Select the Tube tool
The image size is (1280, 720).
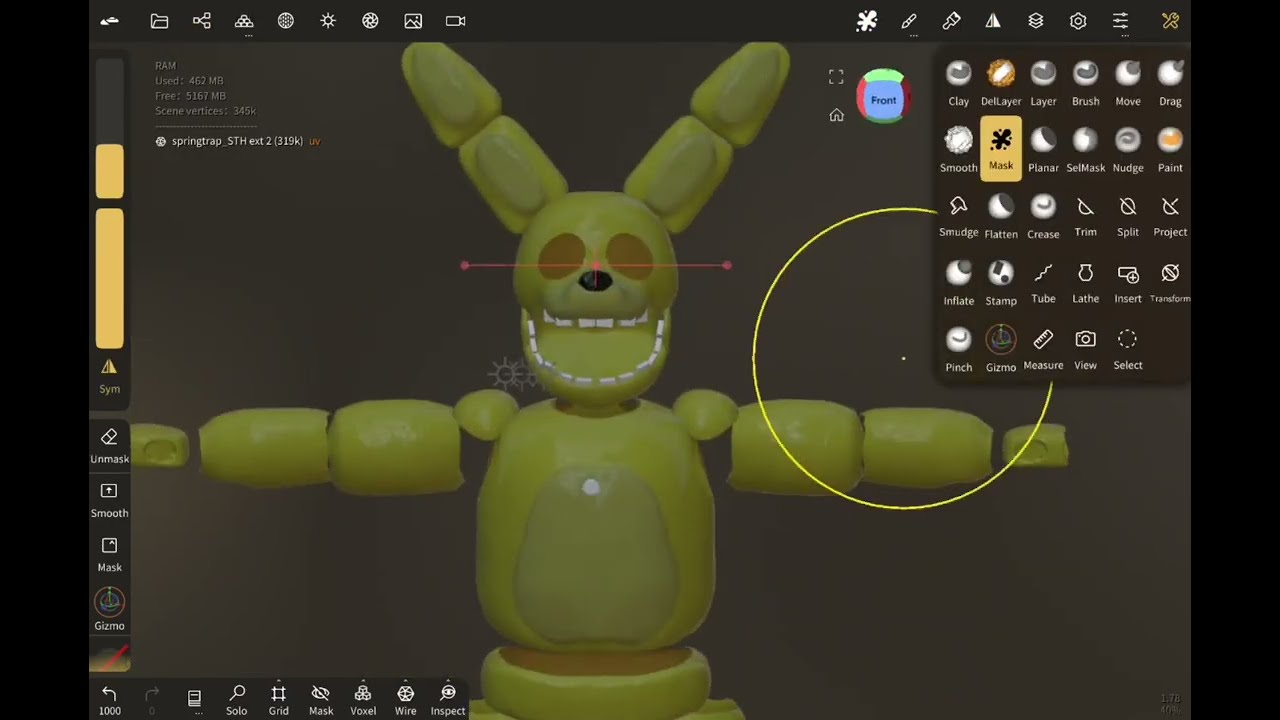tap(1043, 283)
